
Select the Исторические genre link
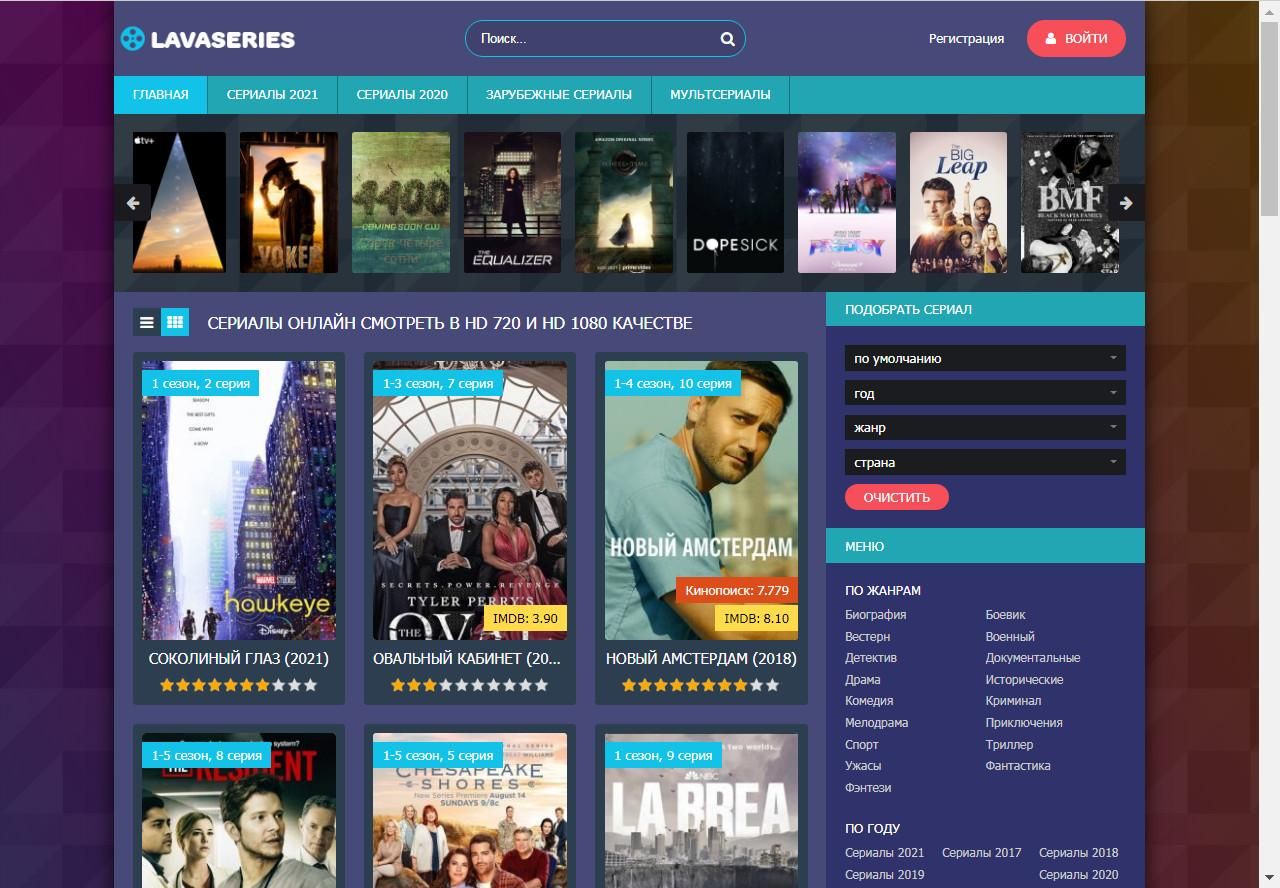1025,680
